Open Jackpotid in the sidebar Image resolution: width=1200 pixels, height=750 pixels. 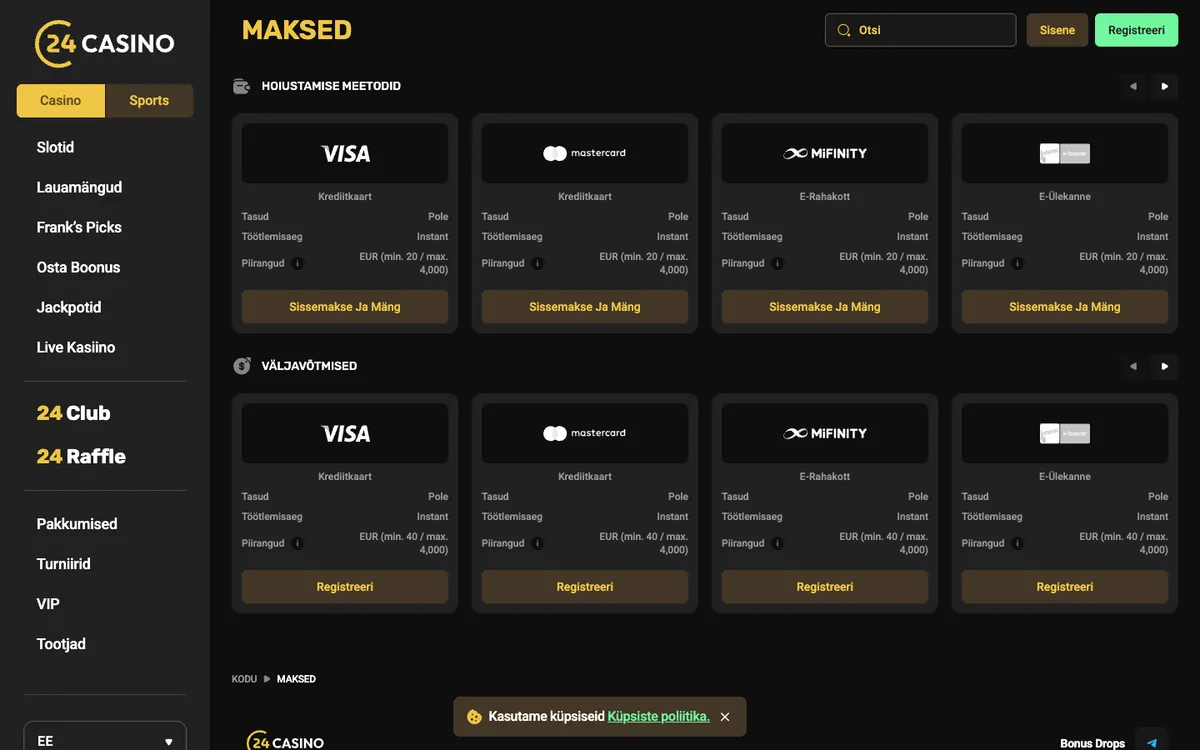point(69,307)
